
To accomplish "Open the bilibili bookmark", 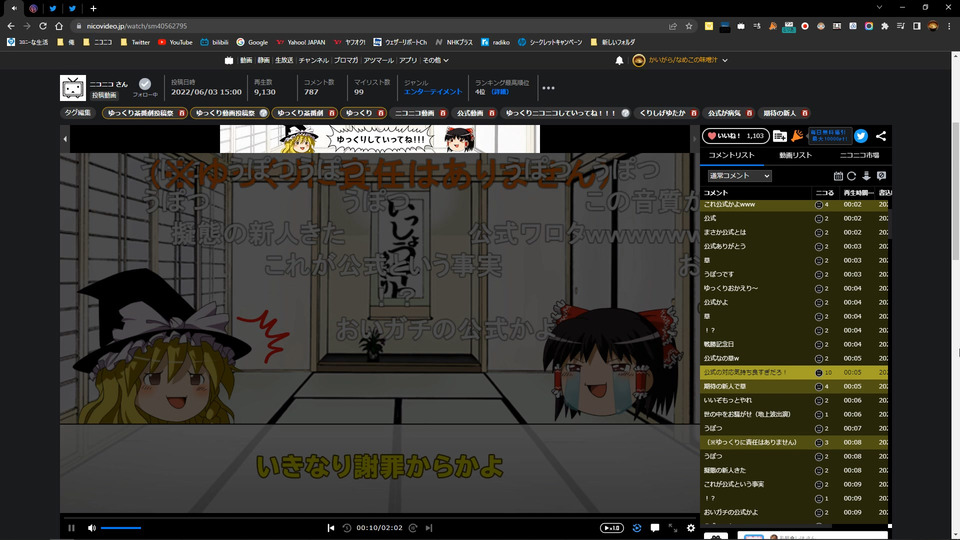I will [214, 42].
